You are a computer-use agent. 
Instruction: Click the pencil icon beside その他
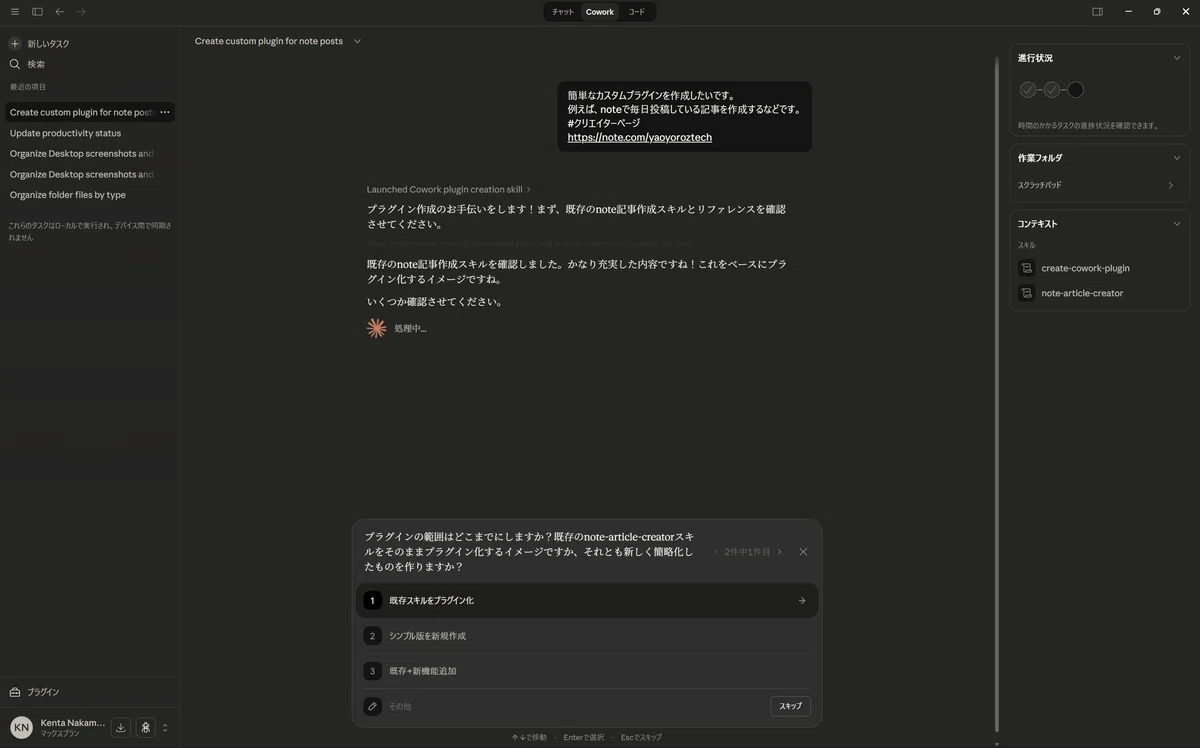372,706
